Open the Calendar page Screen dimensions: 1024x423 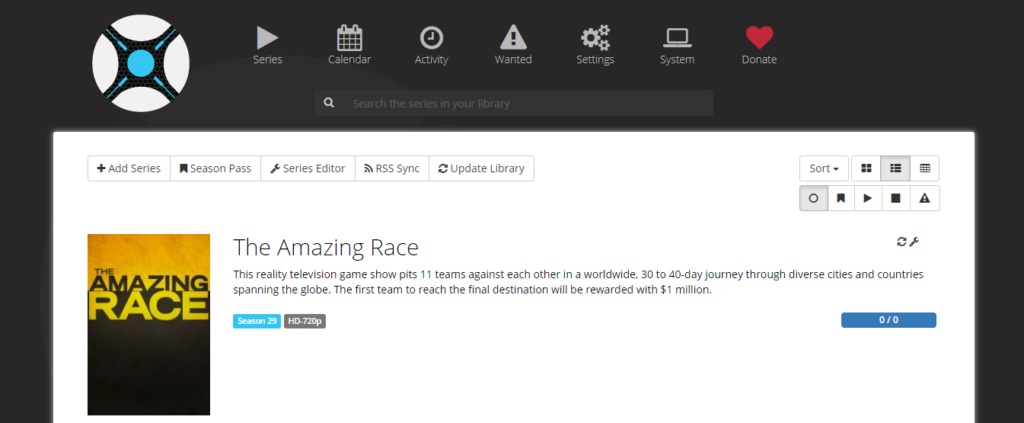349,46
